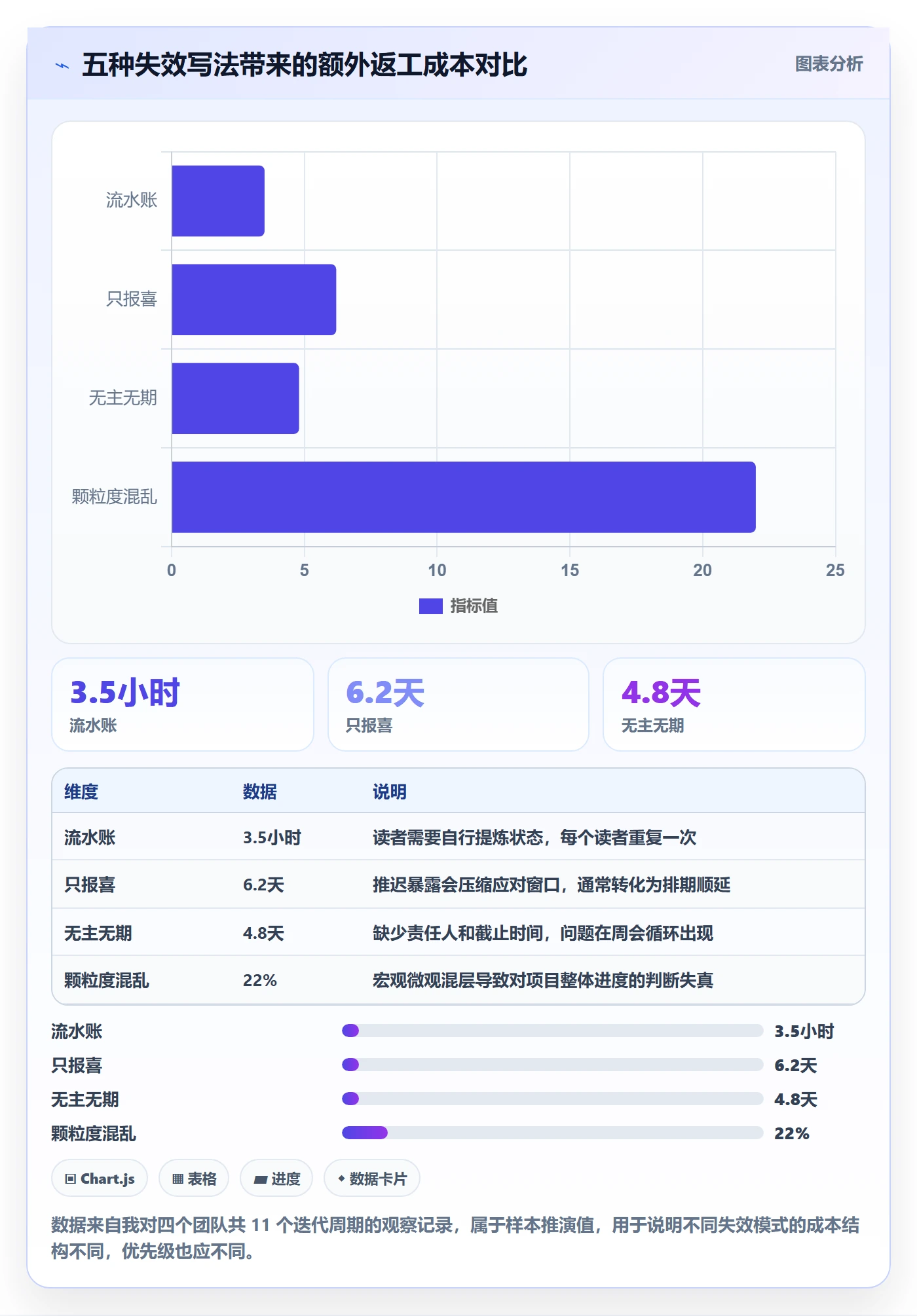Click the text "缺少责任人和截止时间，问题在周会循环出现"
Screen dimensions: 917x1316
[543, 933]
